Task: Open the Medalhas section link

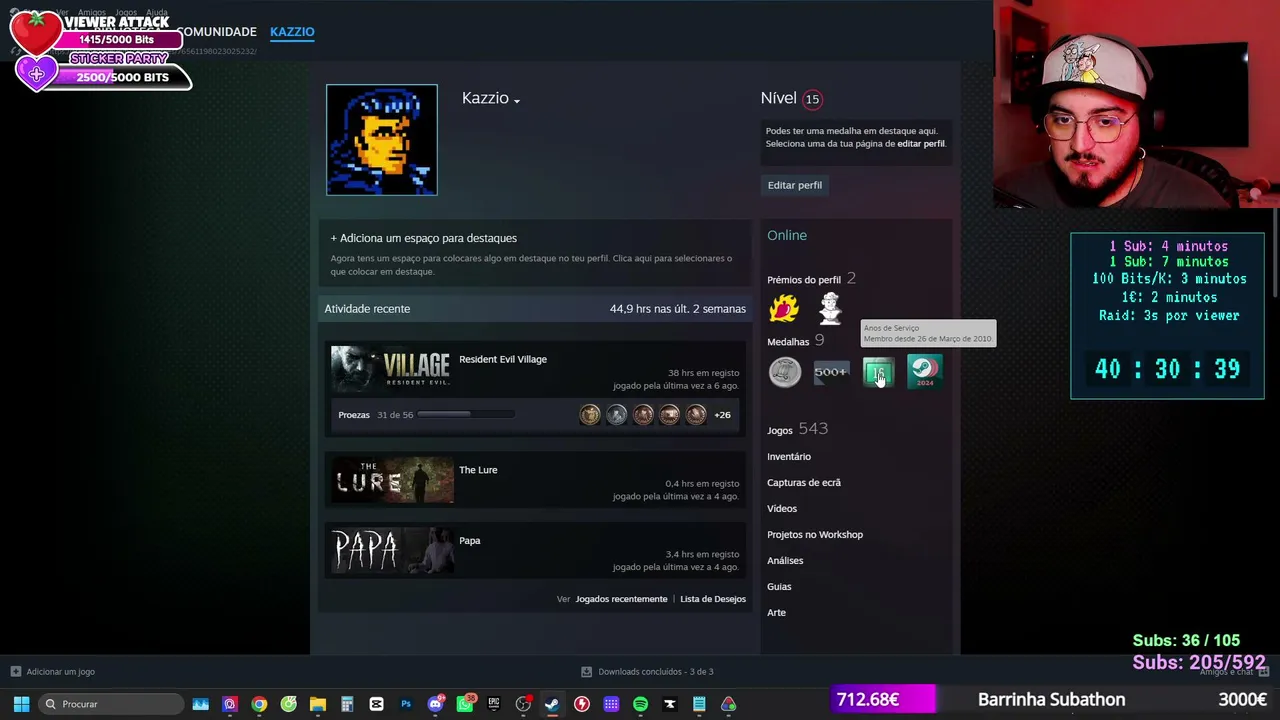Action: point(788,342)
